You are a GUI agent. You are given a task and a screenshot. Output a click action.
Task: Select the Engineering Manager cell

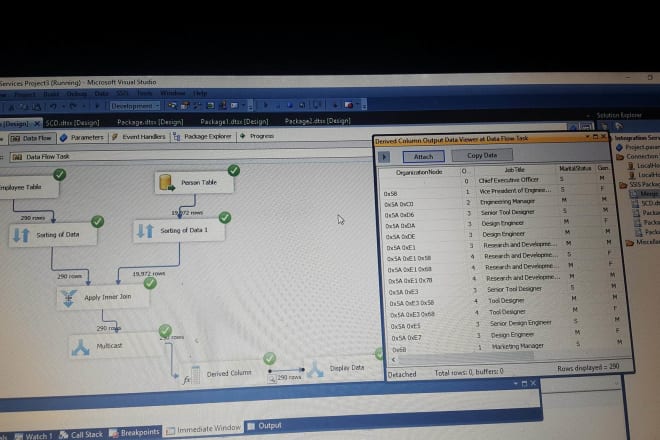click(x=508, y=202)
